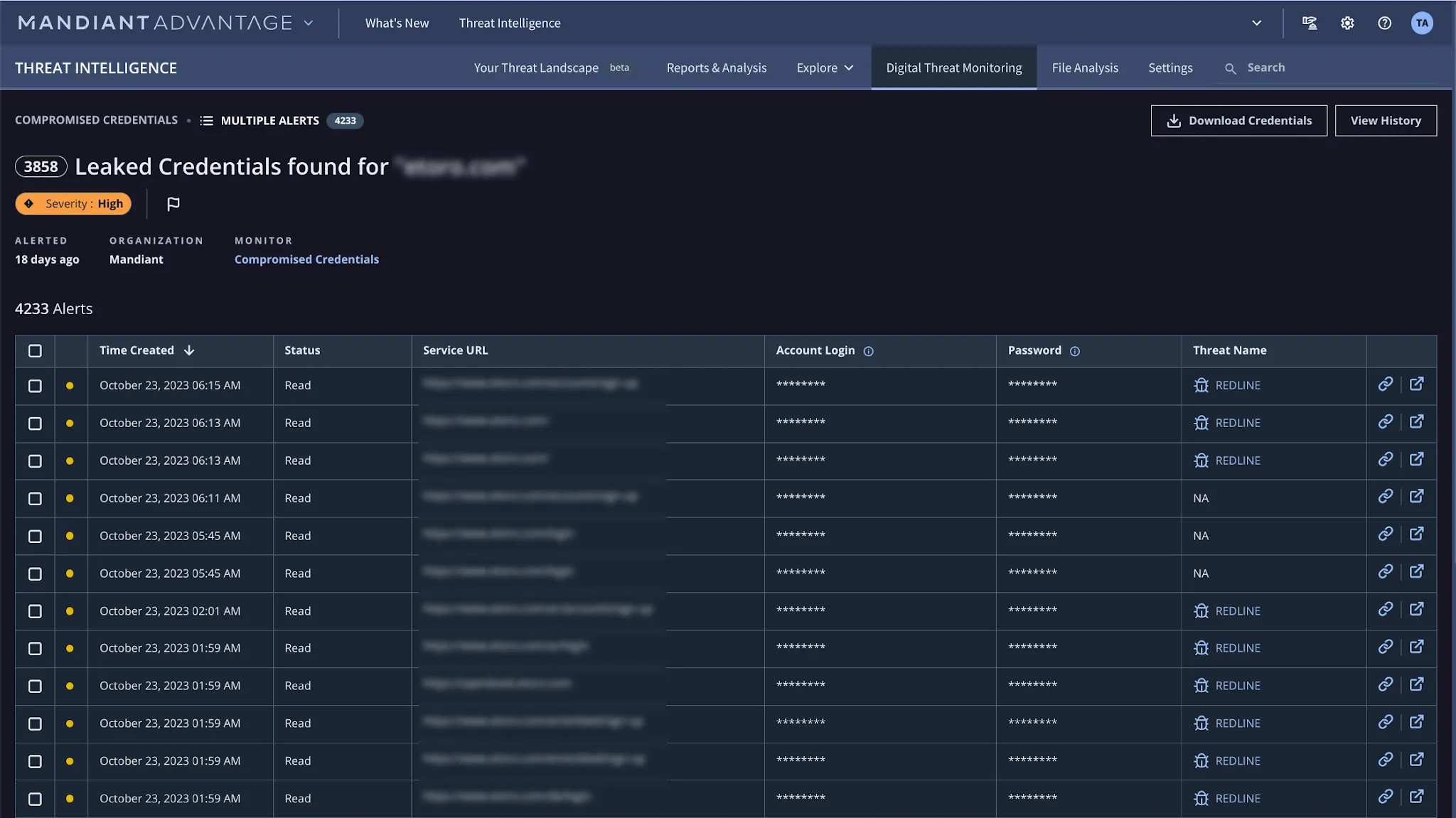Image resolution: width=1456 pixels, height=818 pixels.
Task: Open the Reports & Analysis tab
Action: click(x=716, y=68)
